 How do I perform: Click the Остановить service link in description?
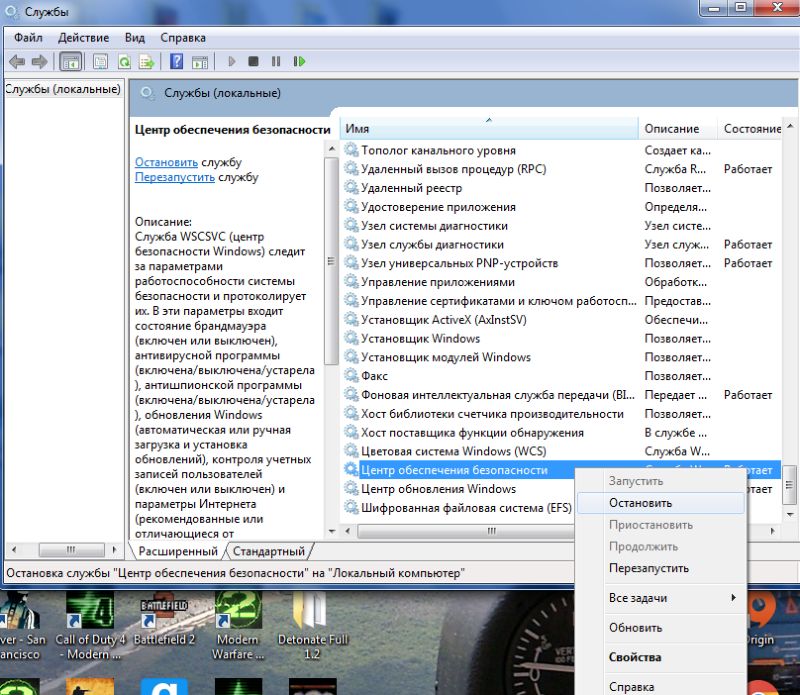click(167, 162)
